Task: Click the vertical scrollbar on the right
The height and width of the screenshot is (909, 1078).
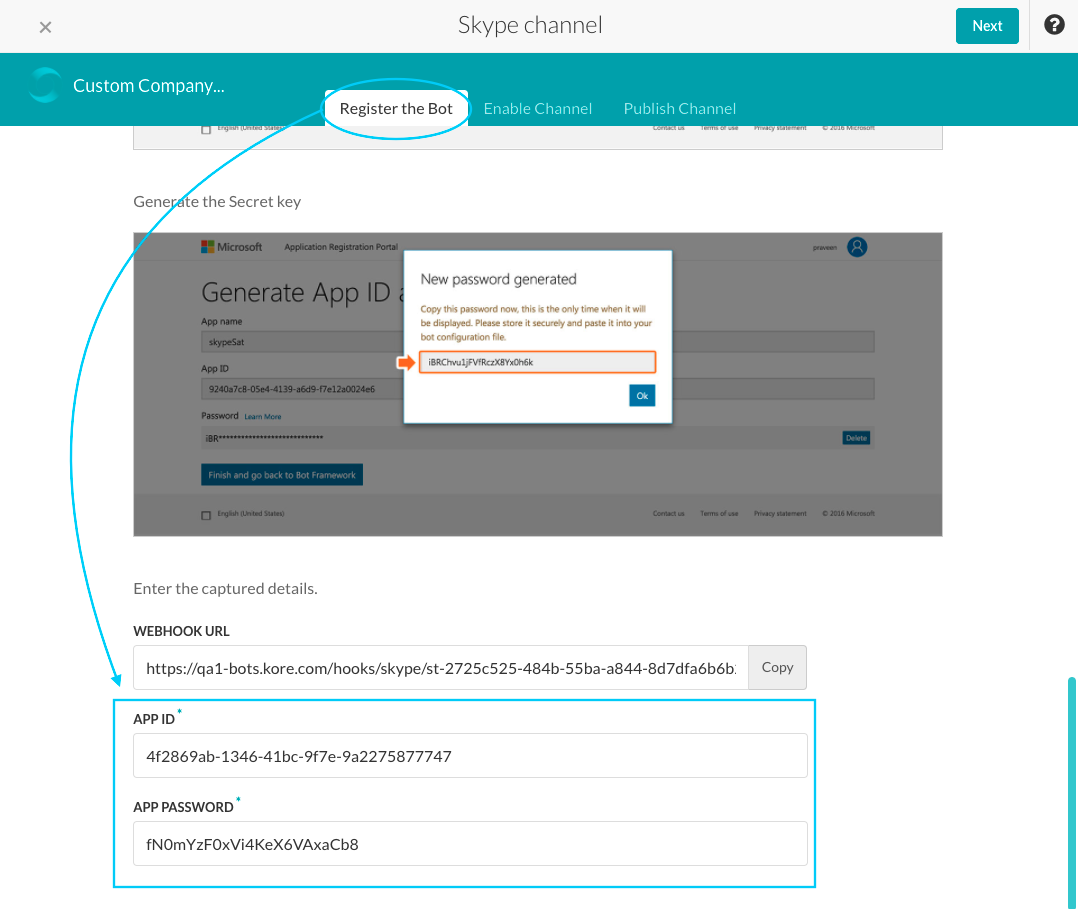Action: pyautogui.click(x=1072, y=790)
